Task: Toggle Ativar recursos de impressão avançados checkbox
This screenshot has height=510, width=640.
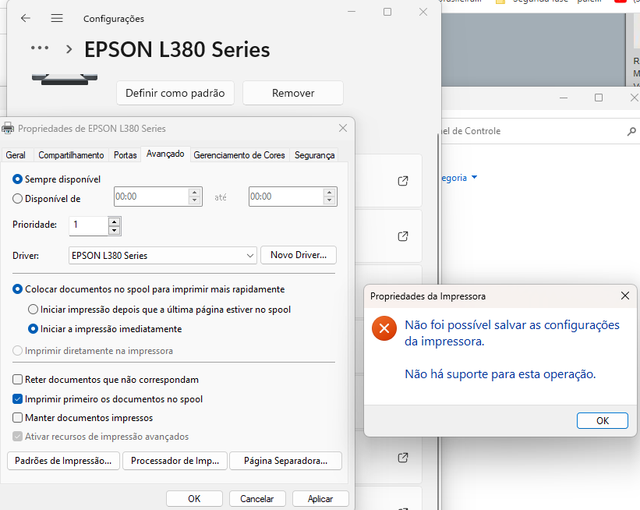Action: pyautogui.click(x=18, y=437)
